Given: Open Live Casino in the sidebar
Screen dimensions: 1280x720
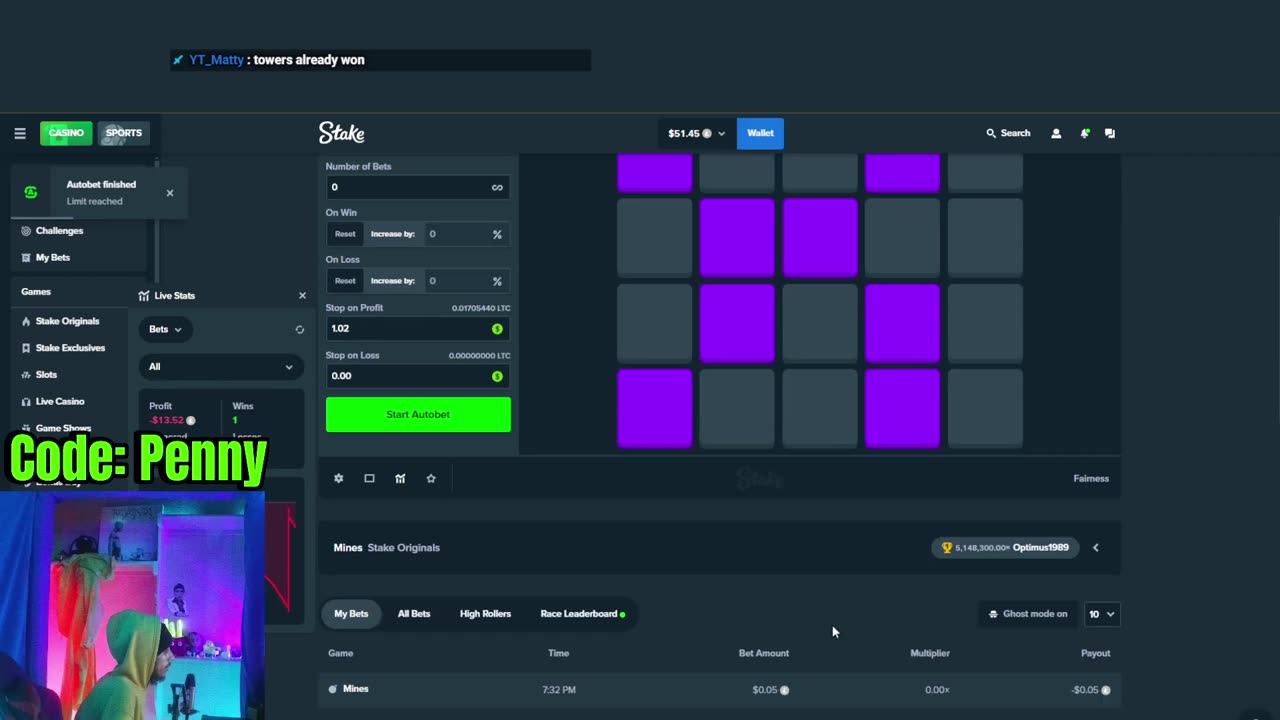Looking at the screenshot, I should tap(59, 402).
